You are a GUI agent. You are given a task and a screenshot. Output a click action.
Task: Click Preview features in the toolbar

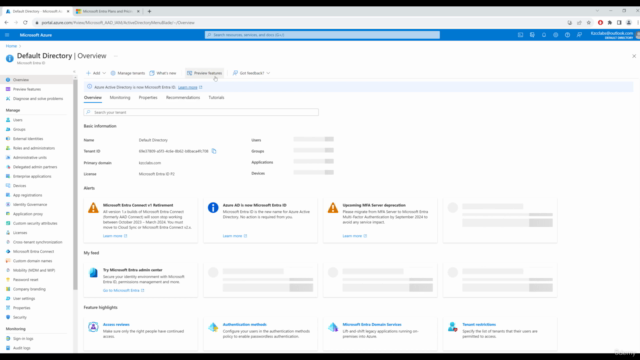(x=204, y=73)
